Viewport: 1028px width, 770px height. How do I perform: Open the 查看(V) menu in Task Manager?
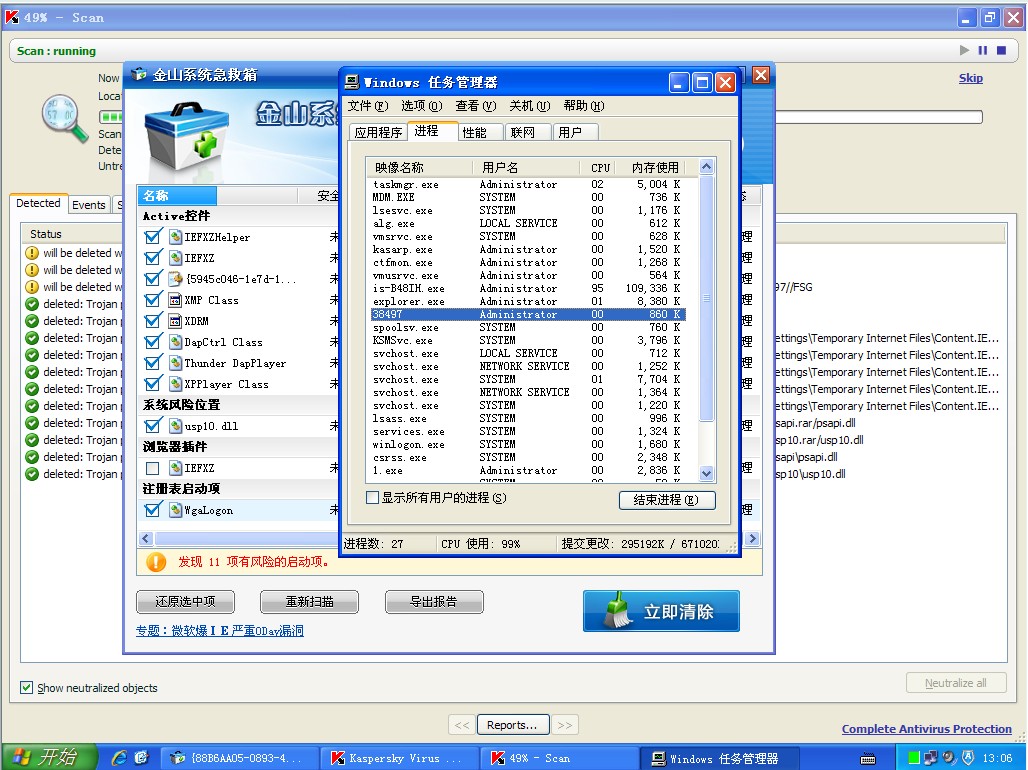(x=476, y=106)
